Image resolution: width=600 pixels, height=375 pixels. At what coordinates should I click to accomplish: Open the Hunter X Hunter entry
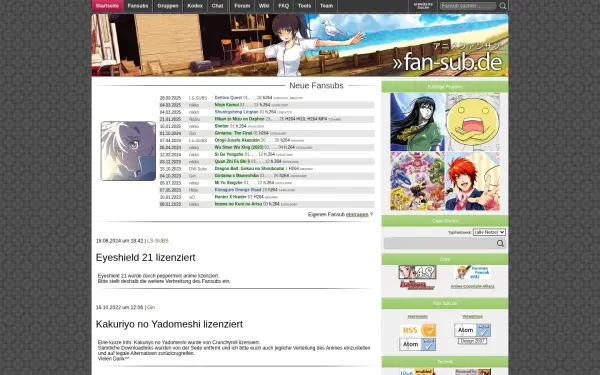click(x=230, y=197)
